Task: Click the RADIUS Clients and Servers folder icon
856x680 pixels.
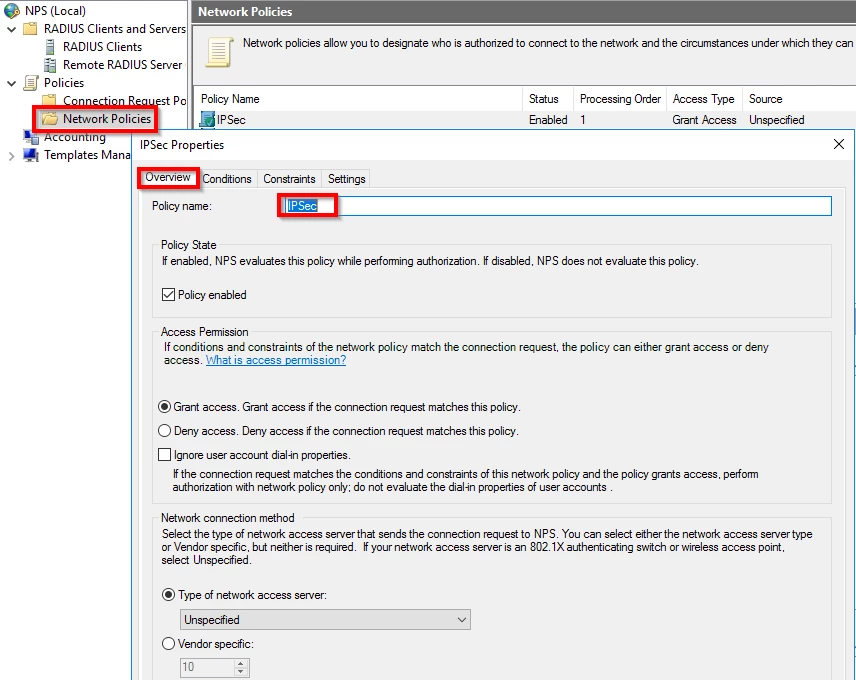Action: (x=31, y=28)
